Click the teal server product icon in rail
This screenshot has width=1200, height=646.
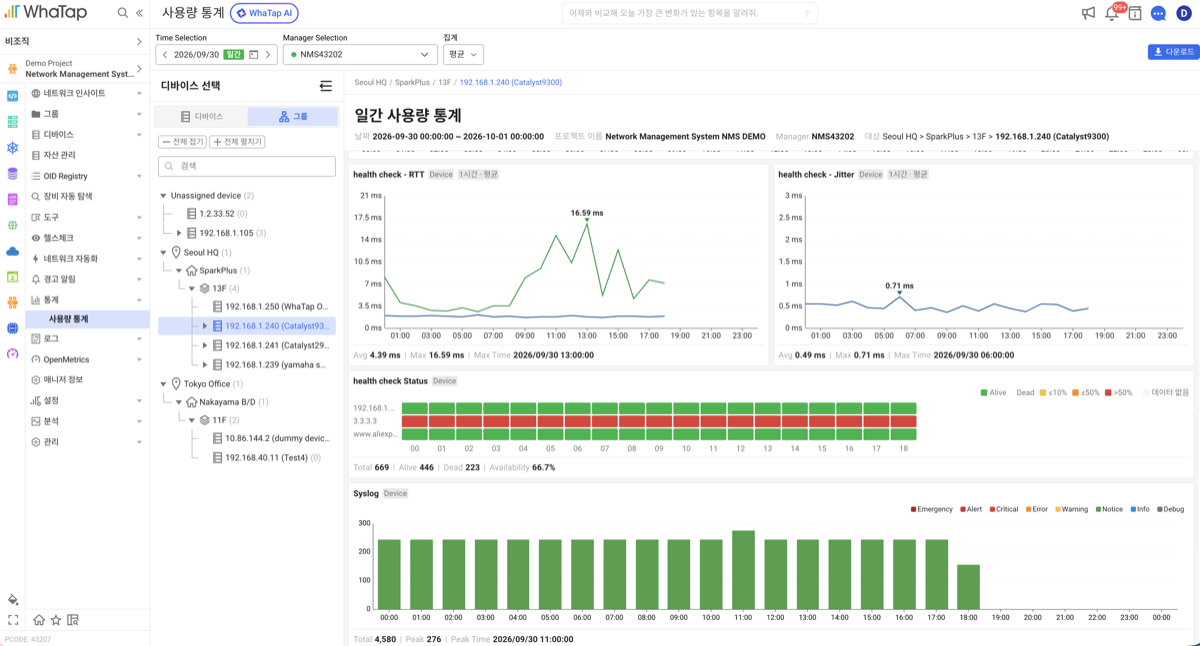click(12, 122)
